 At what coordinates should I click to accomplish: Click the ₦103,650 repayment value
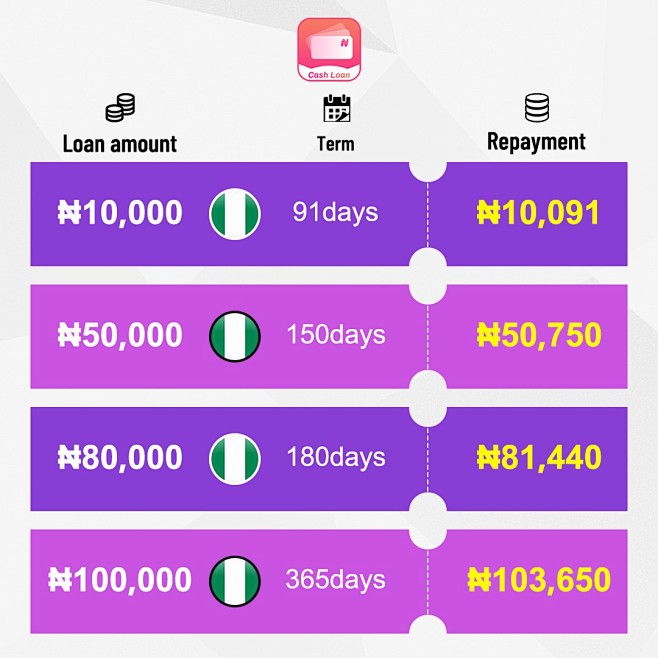539,580
